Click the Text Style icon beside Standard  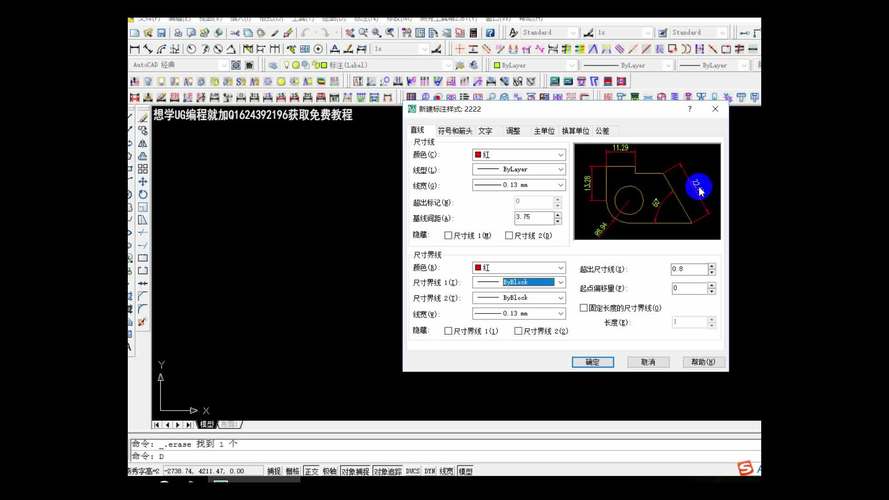point(514,33)
